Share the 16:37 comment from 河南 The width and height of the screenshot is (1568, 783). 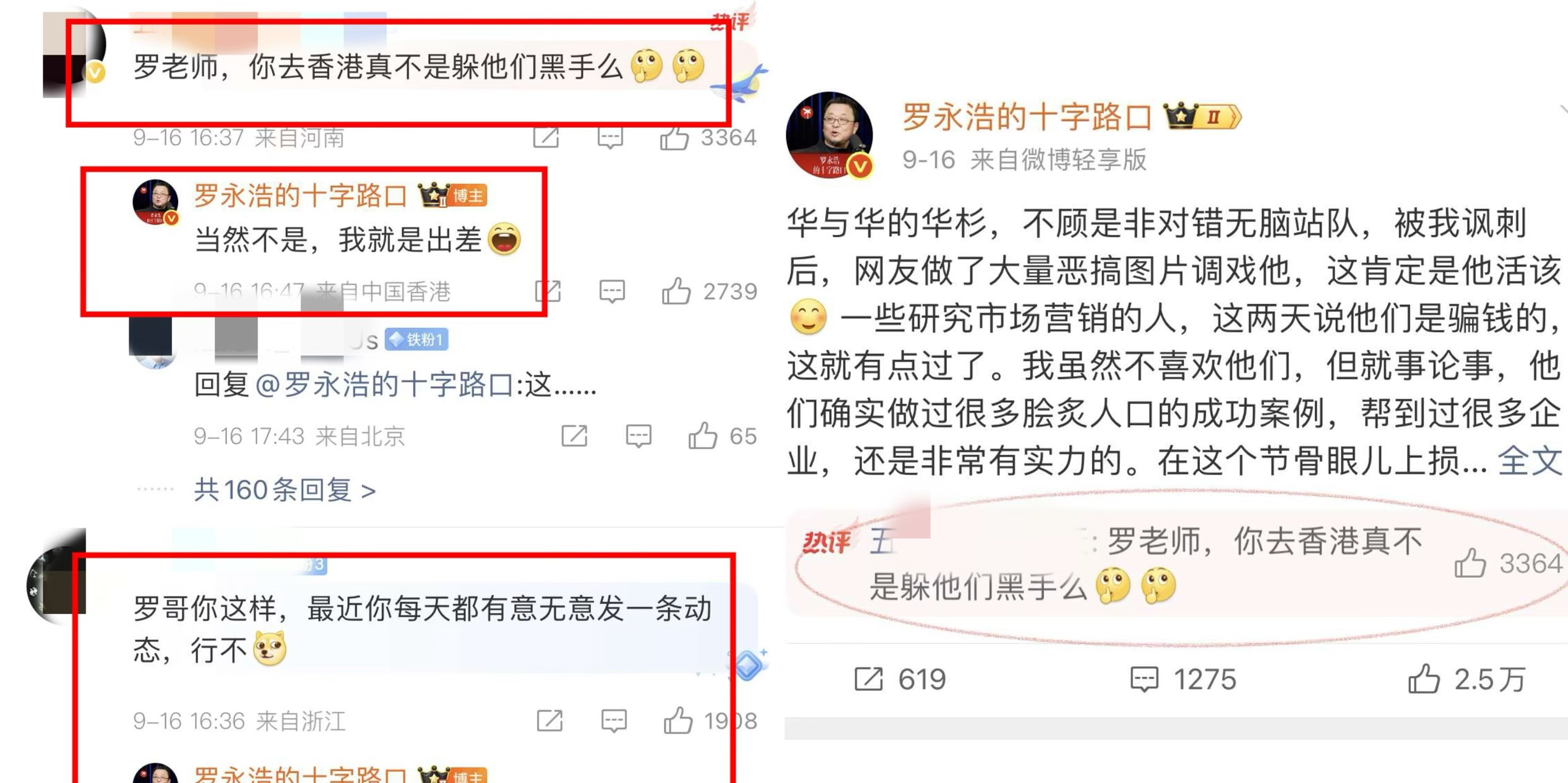(x=546, y=137)
